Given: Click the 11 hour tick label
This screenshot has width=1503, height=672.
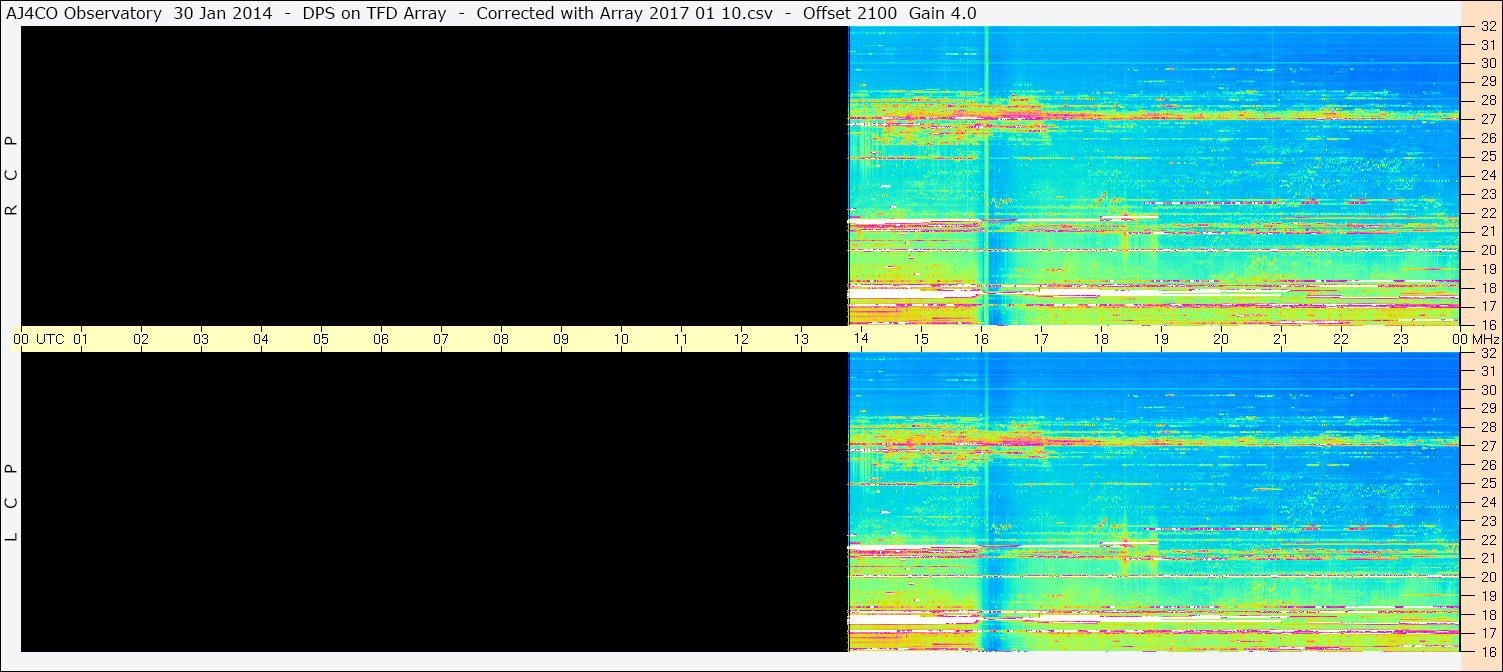Looking at the screenshot, I should [681, 339].
